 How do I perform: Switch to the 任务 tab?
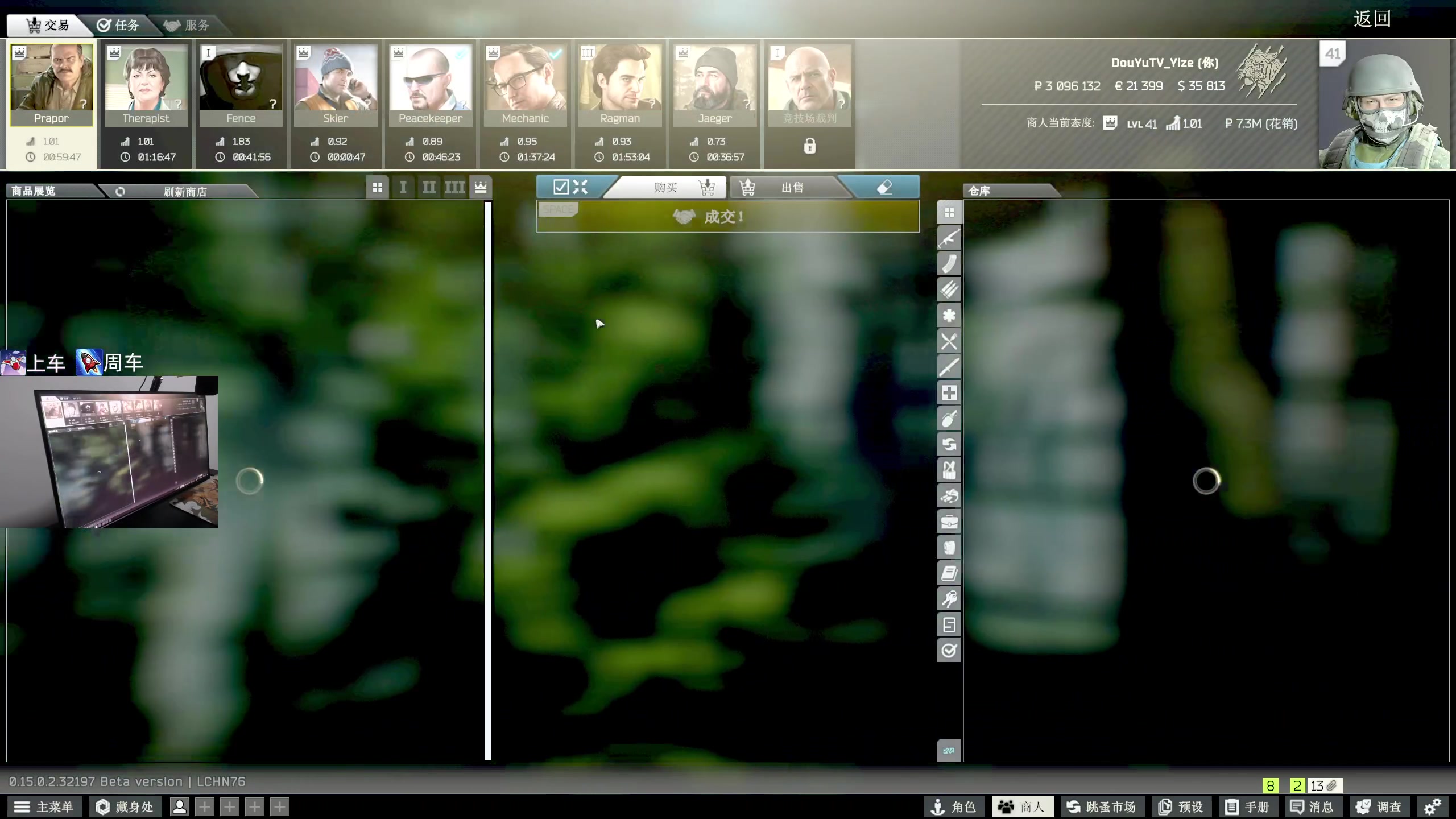[x=118, y=25]
